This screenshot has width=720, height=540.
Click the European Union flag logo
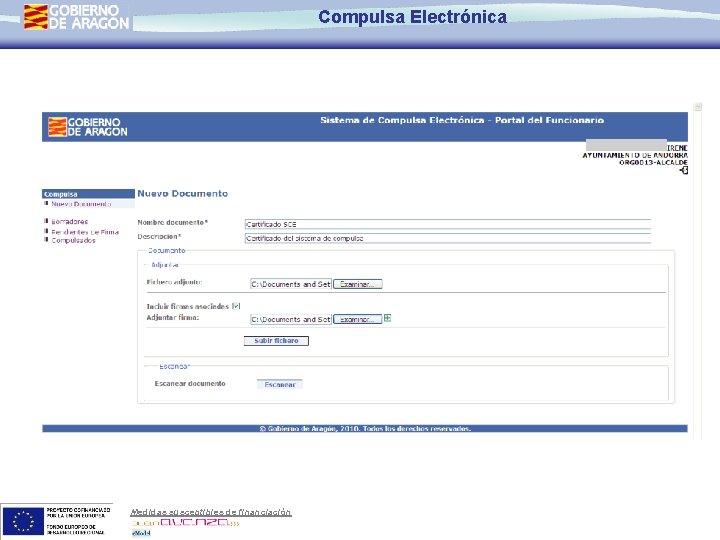[23, 521]
